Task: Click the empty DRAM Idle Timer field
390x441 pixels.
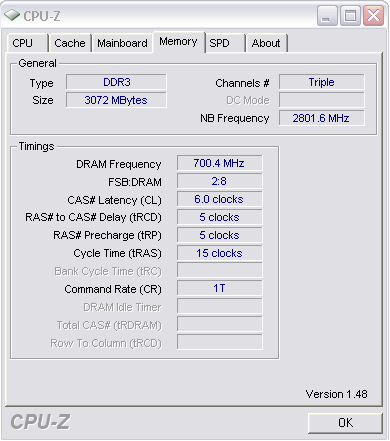Action: tap(220, 306)
